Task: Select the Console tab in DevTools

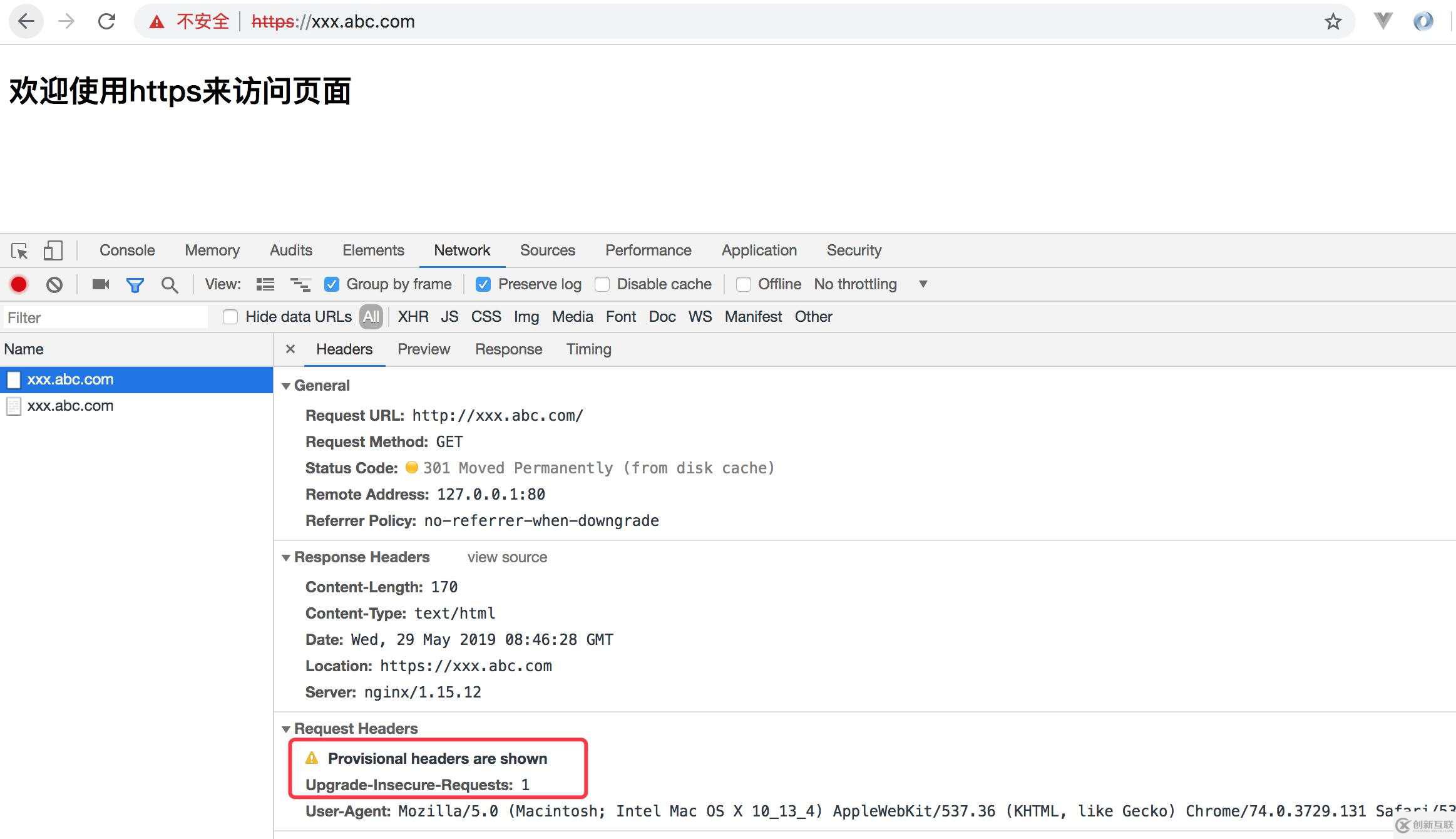Action: [127, 250]
